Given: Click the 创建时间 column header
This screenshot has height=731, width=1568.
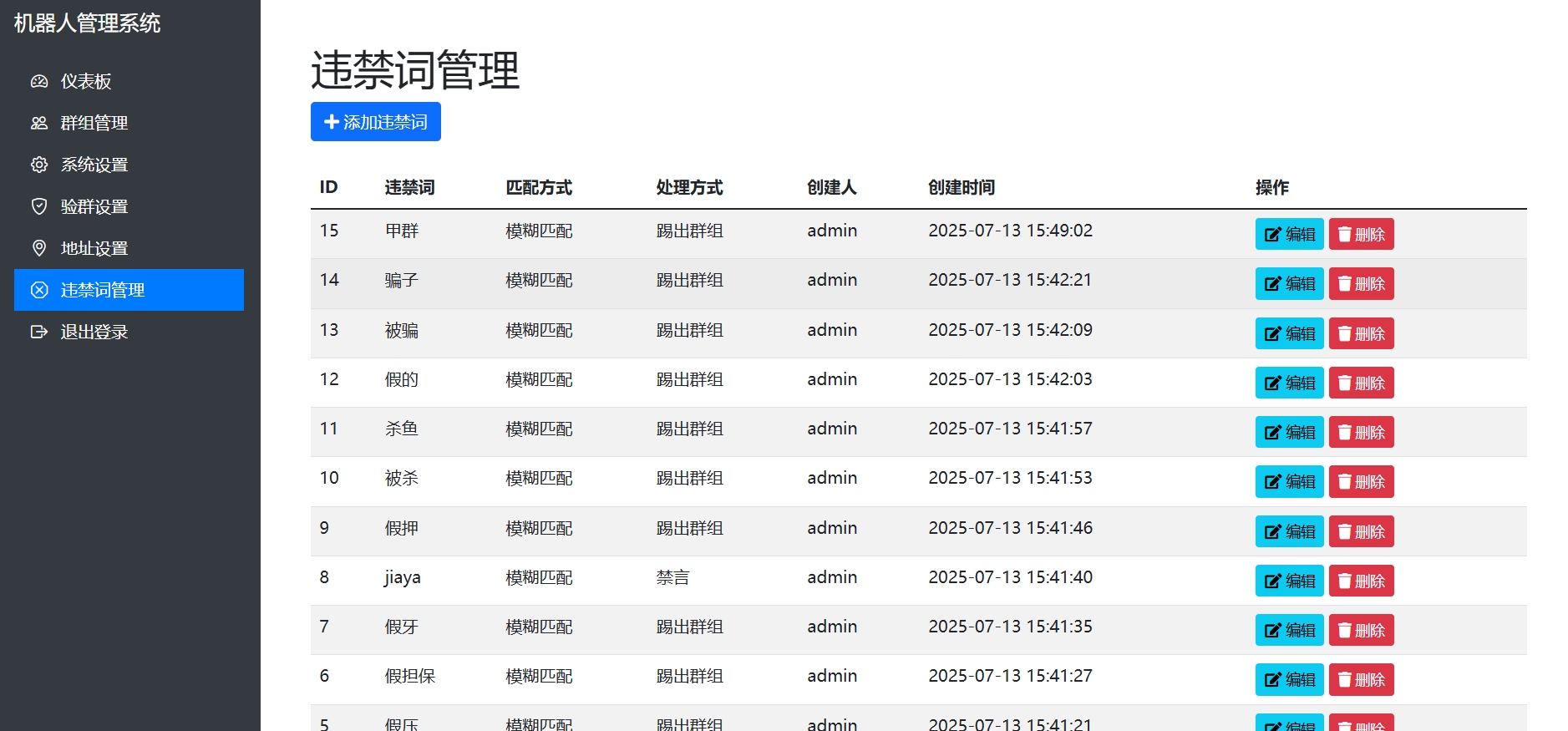Looking at the screenshot, I should tap(962, 187).
